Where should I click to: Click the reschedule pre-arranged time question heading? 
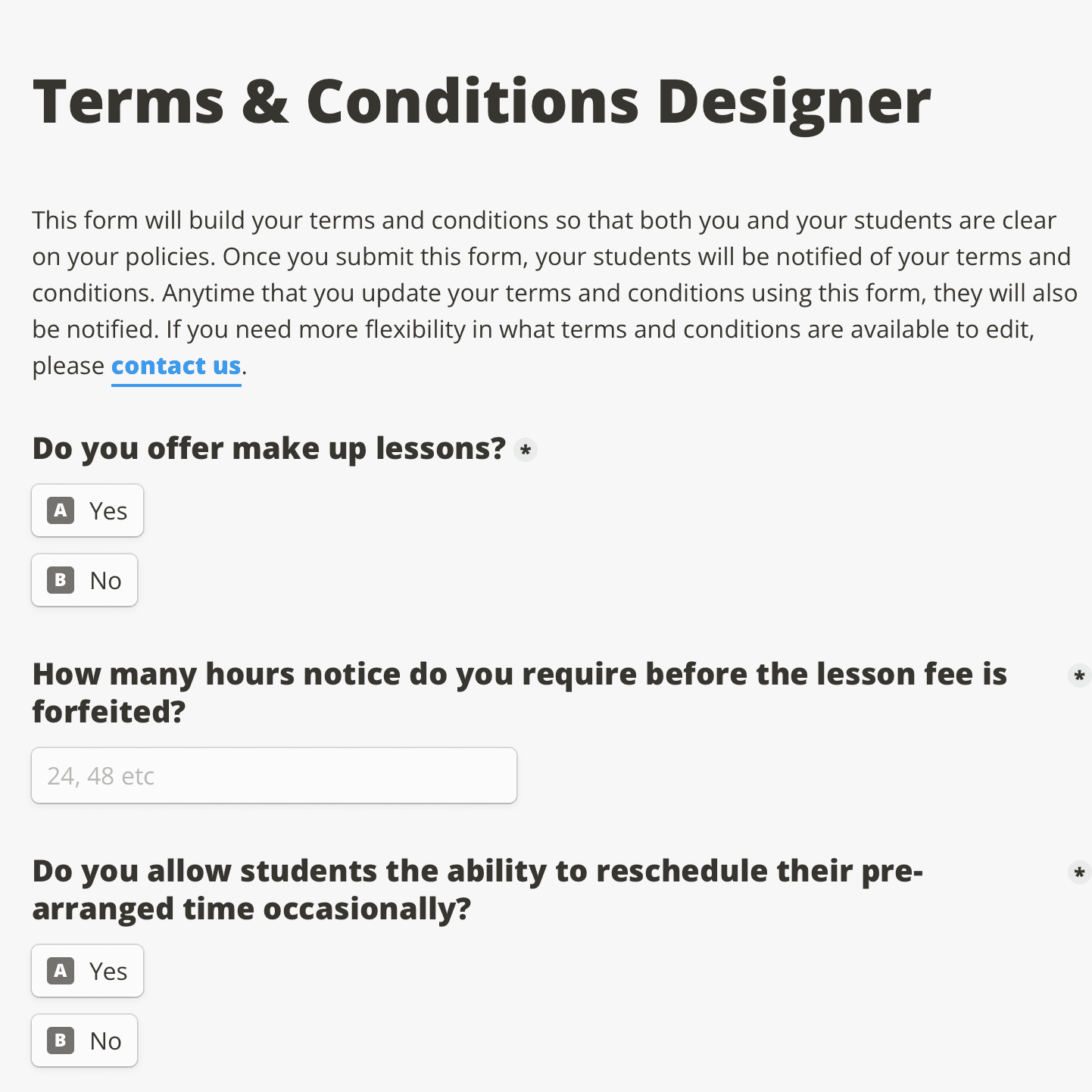[477, 890]
